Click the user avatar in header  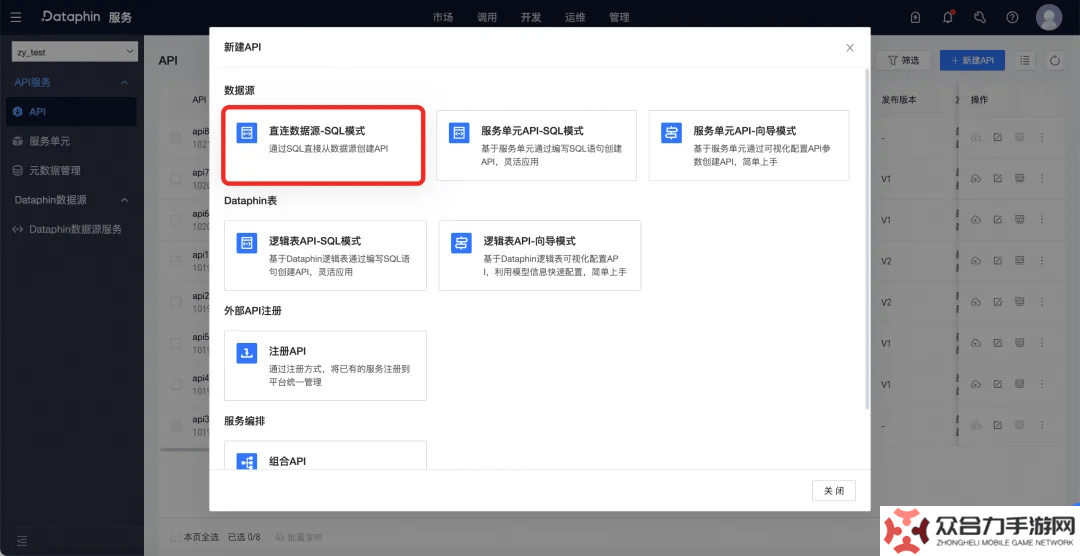pyautogui.click(x=1049, y=17)
